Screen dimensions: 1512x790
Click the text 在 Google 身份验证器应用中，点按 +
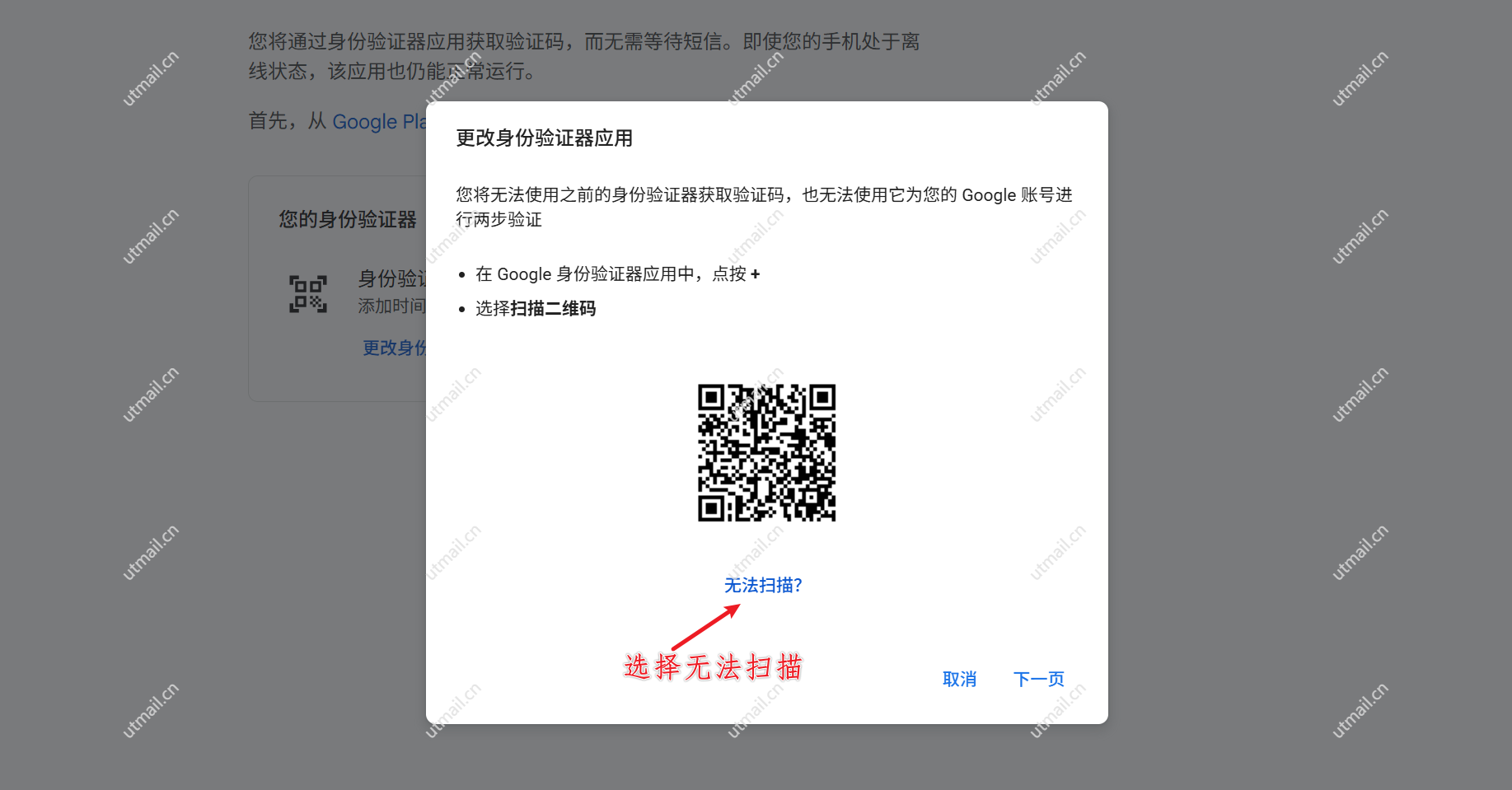pos(617,273)
